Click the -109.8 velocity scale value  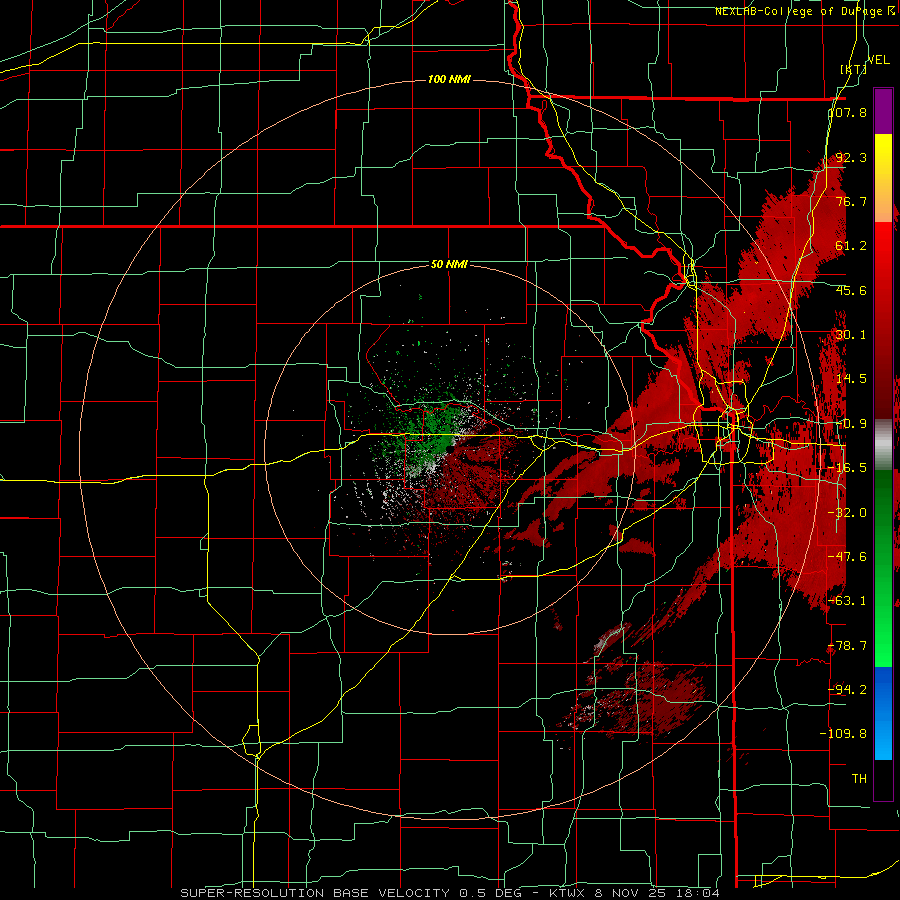coord(844,734)
